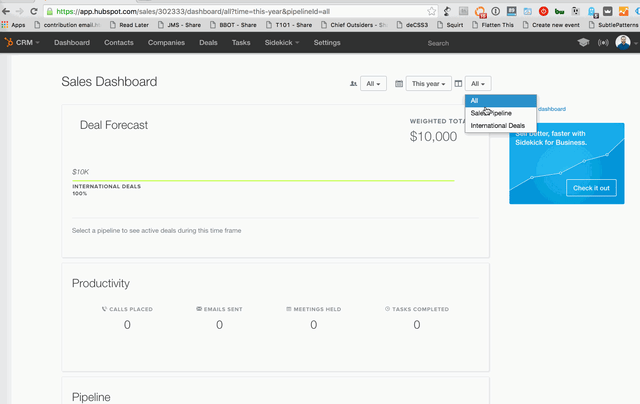Collapse the pipeline All dropdown

pyautogui.click(x=478, y=84)
